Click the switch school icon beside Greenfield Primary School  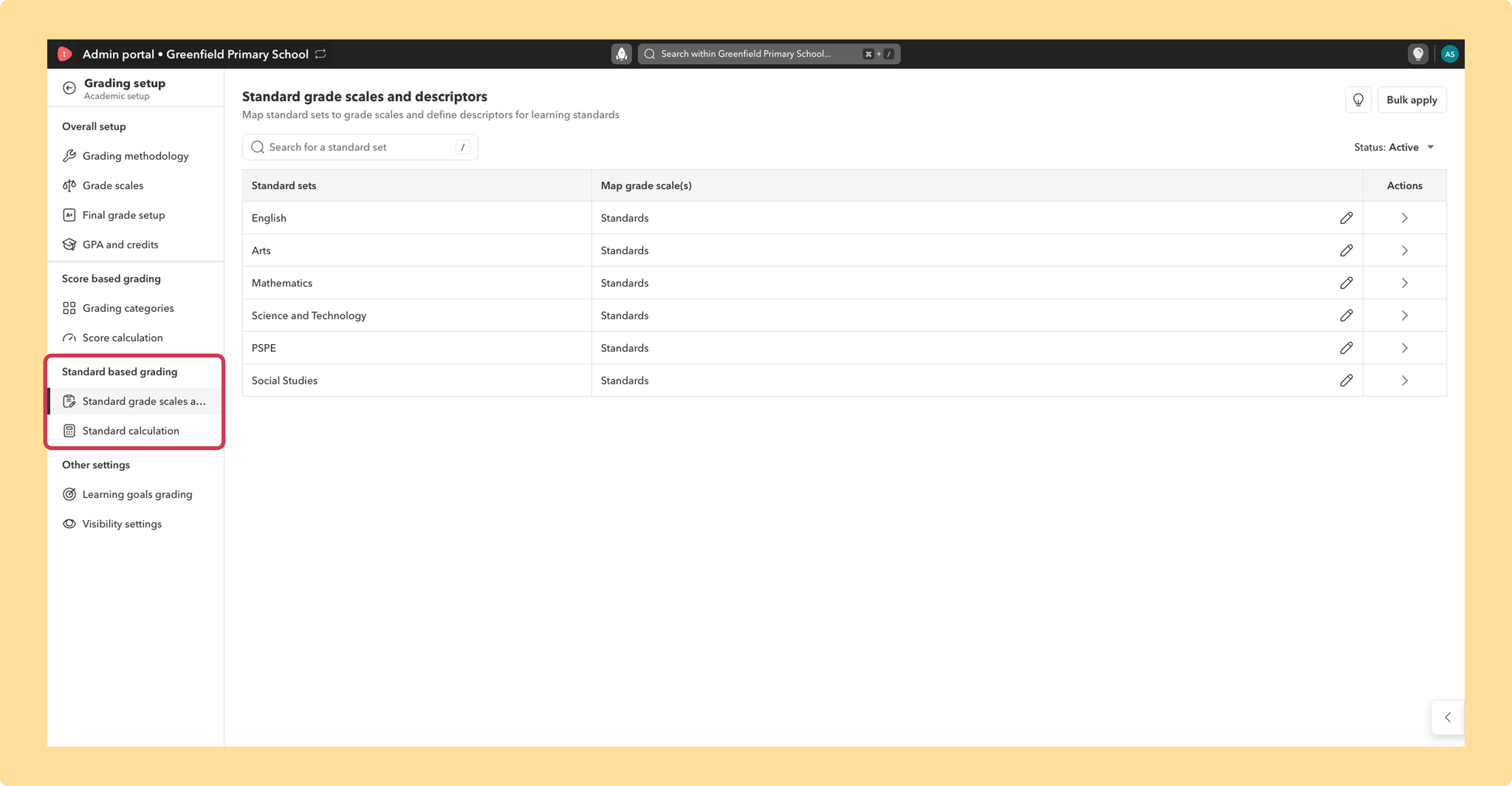pos(320,54)
